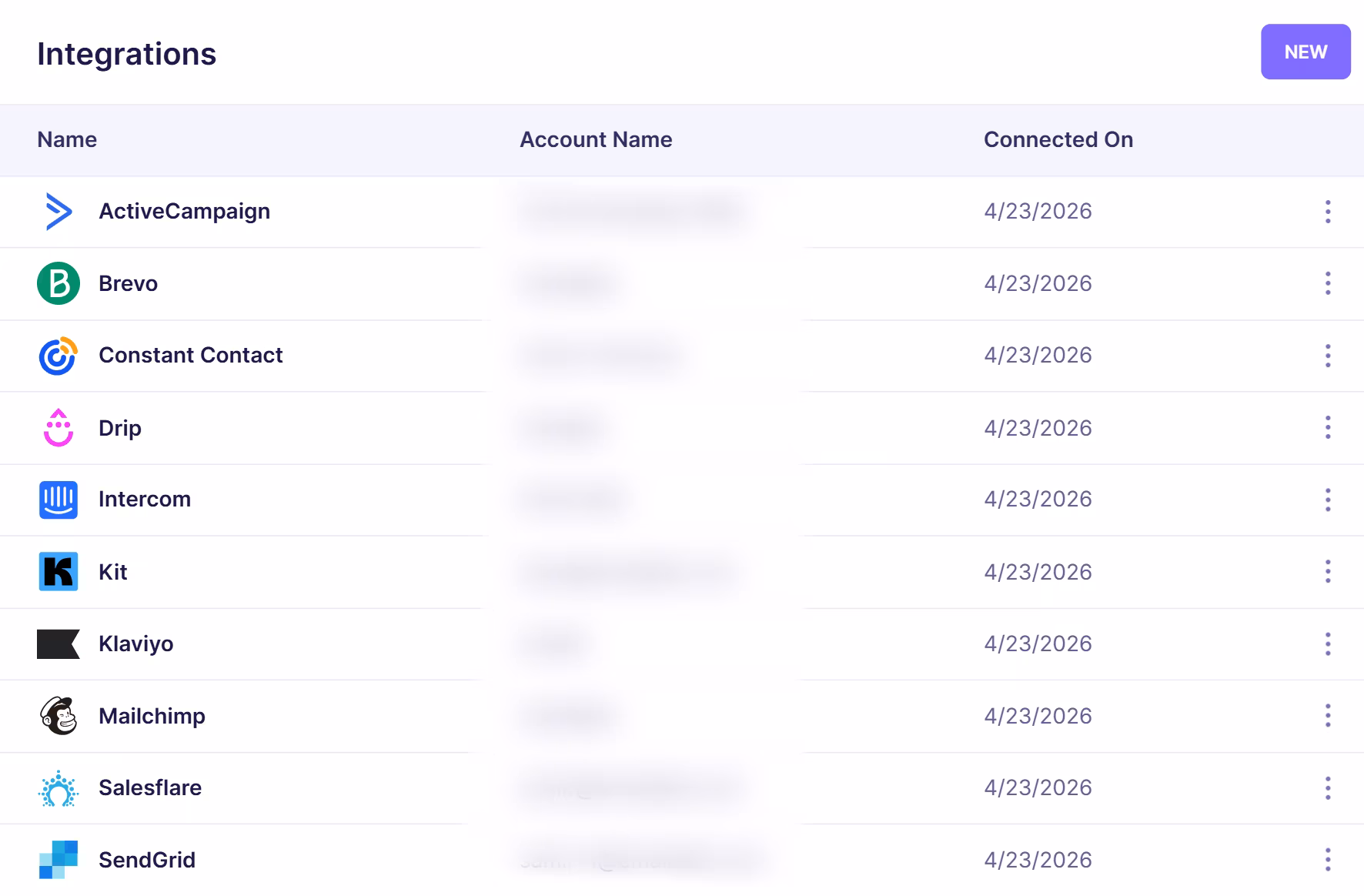Image resolution: width=1364 pixels, height=896 pixels.
Task: Click the Mailchimp monkey logo icon
Action: pyautogui.click(x=59, y=716)
